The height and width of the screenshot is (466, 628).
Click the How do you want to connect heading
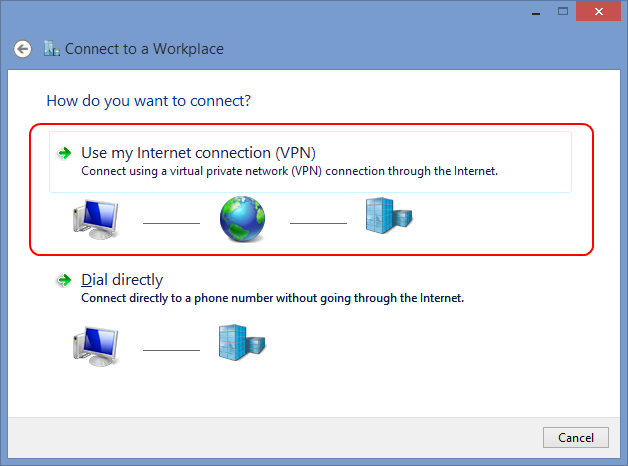point(148,101)
